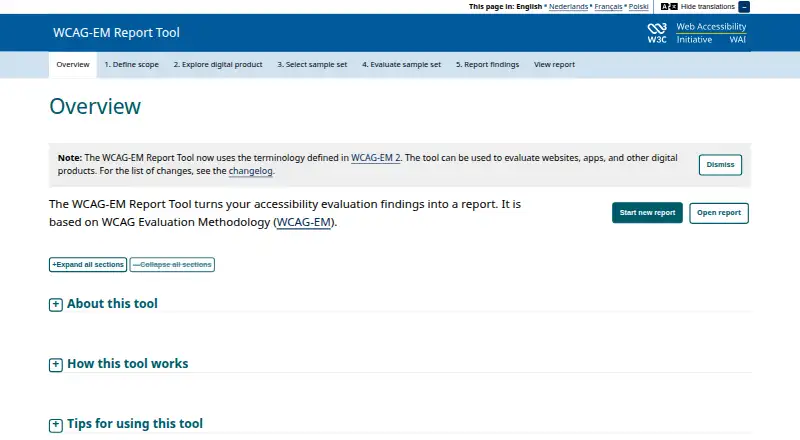800x440 pixels.
Task: Open the Overview tab
Action: [x=73, y=65]
